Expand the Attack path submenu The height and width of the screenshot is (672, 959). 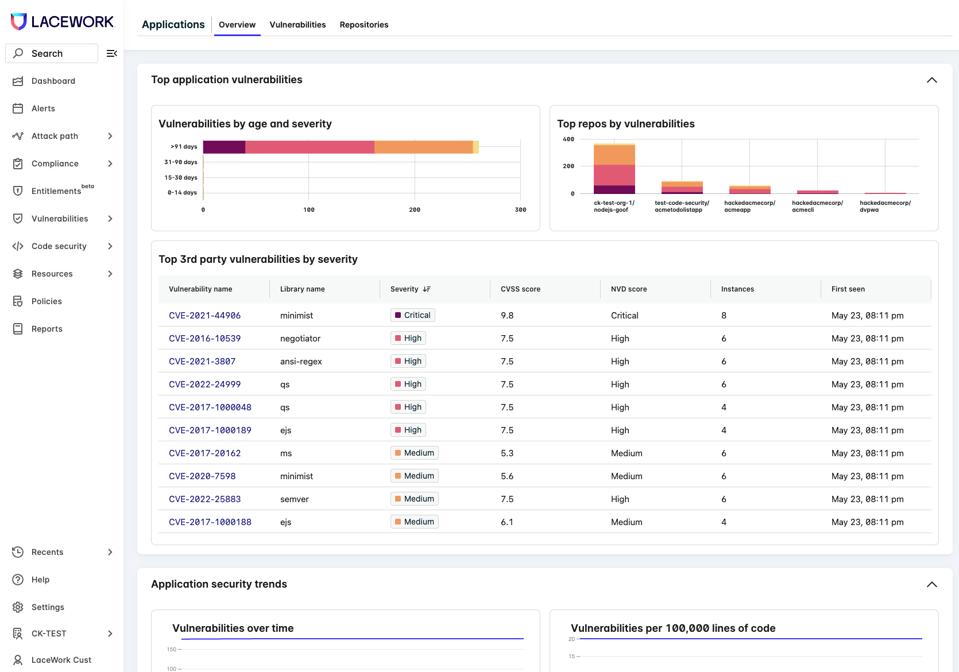pos(110,136)
